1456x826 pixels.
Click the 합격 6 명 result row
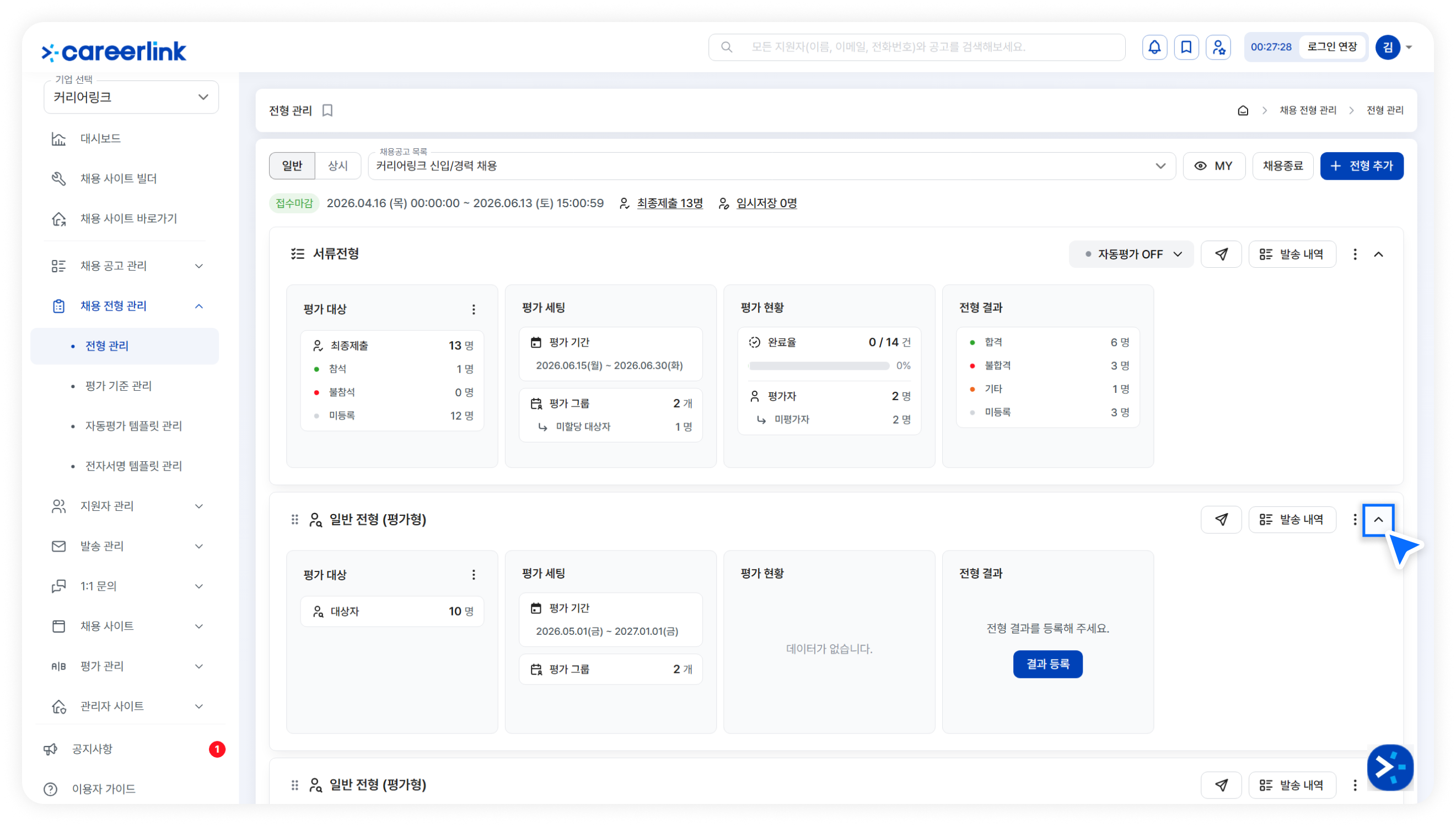1048,342
